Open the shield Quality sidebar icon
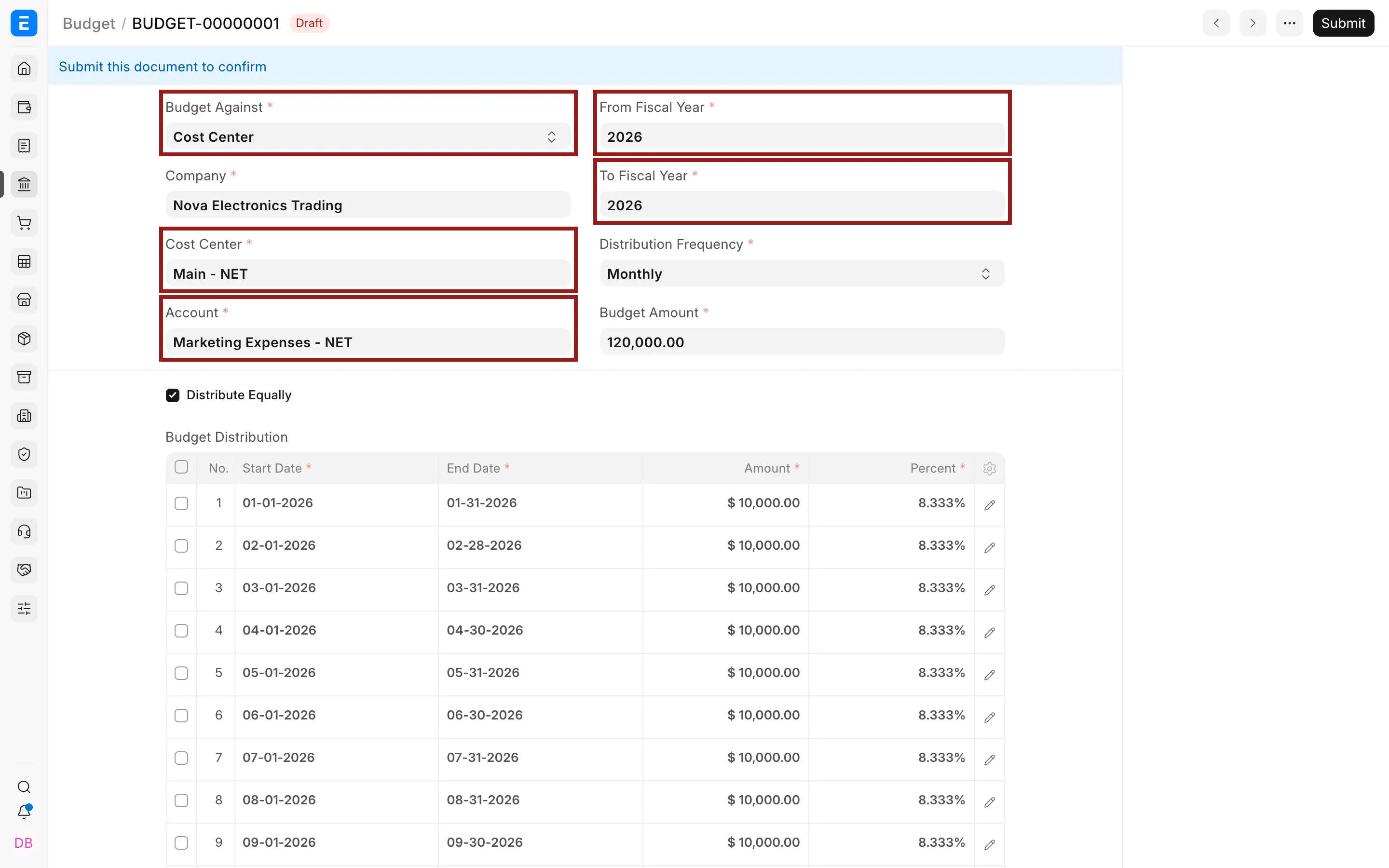This screenshot has height=868, width=1389. coord(24,454)
